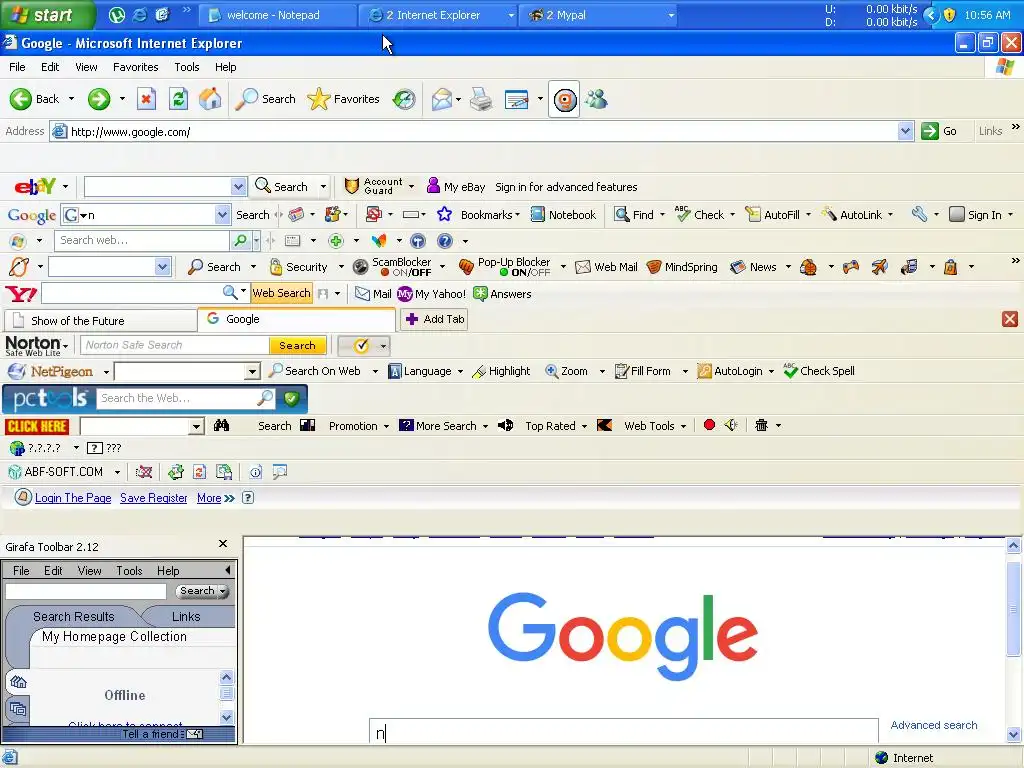The image size is (1024, 768).
Task: Click the binoculars icon next to CLICK HERE
Action: coord(221,426)
